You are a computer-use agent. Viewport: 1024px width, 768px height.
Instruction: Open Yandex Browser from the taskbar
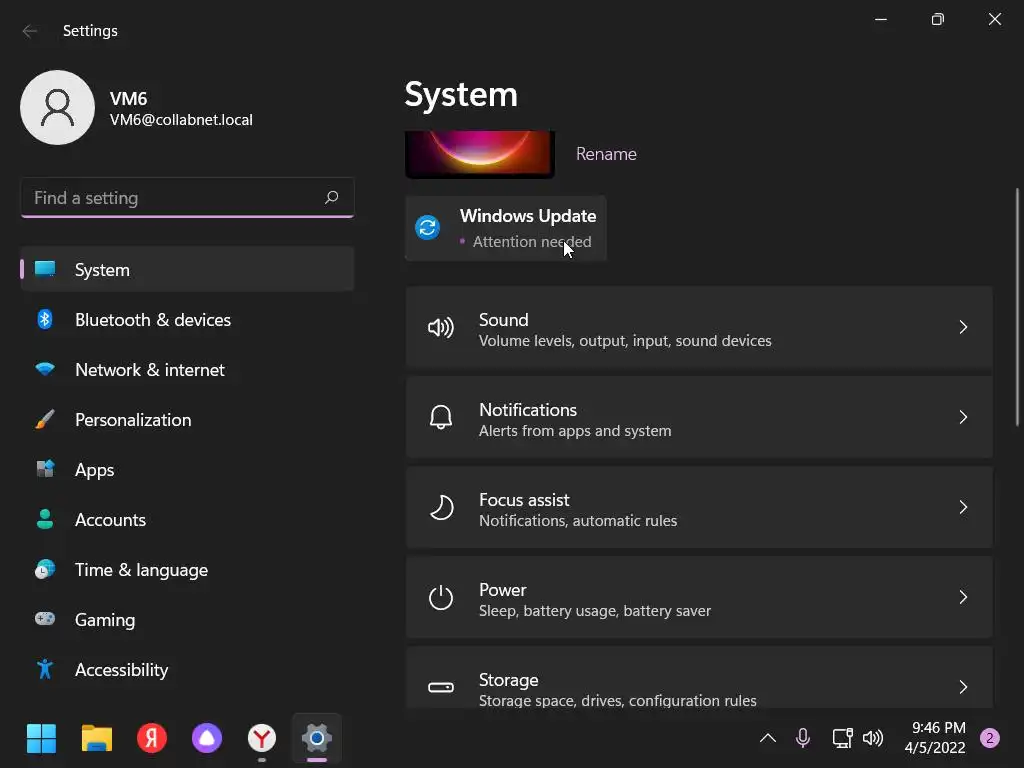262,739
